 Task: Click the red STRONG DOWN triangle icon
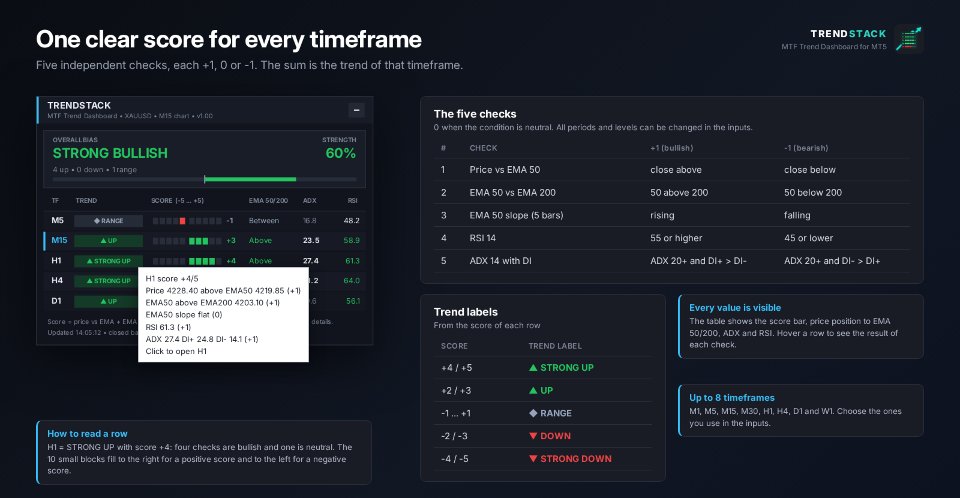pos(533,458)
